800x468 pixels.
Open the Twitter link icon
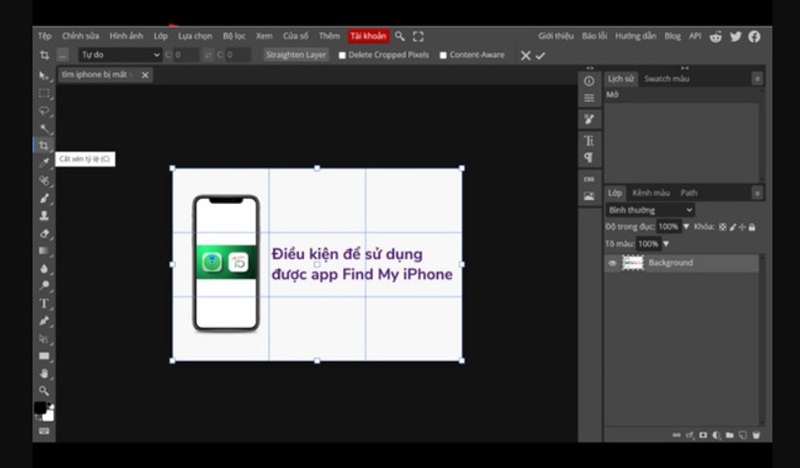coord(735,36)
